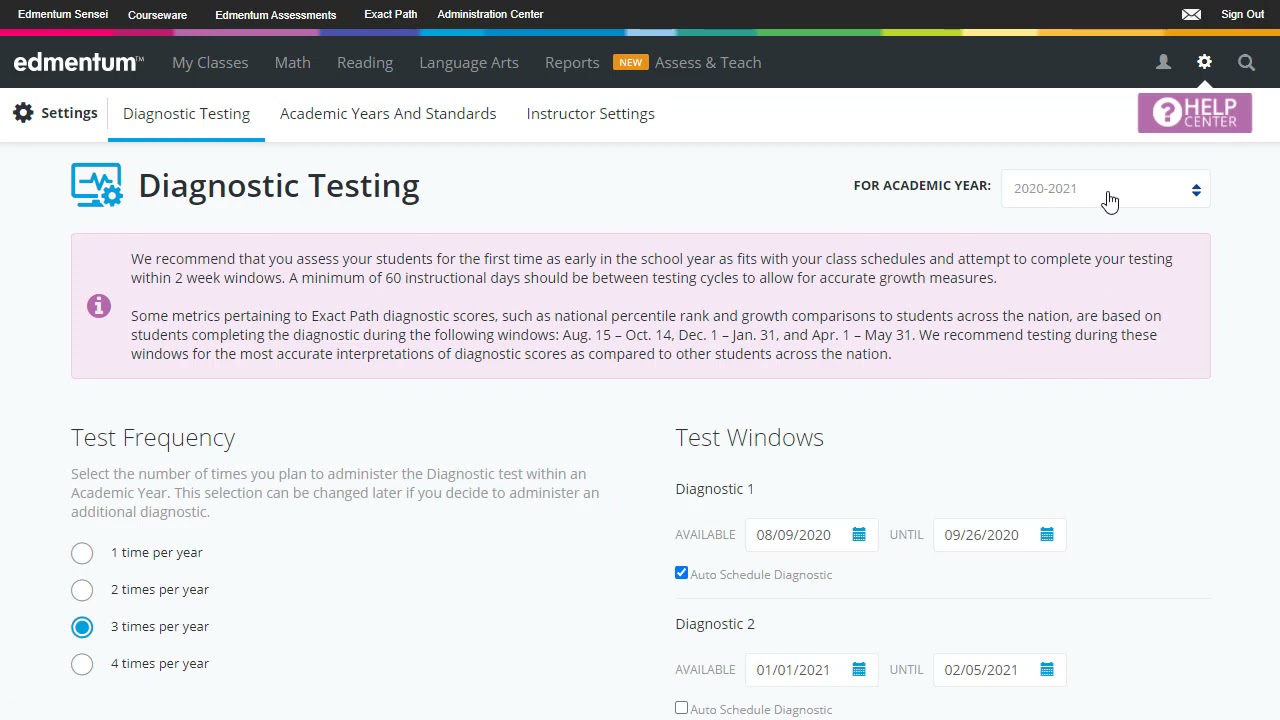Open Language Arts menu
This screenshot has height=720, width=1280.
(469, 62)
